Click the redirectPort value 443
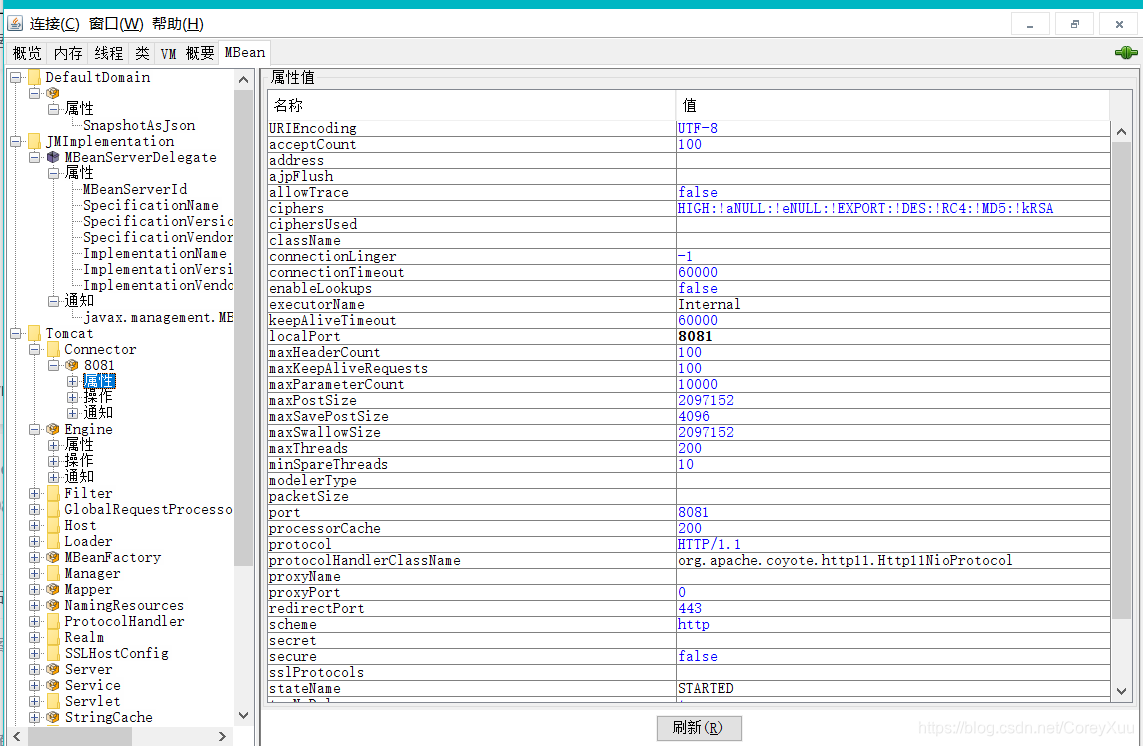Viewport: 1143px width, 746px height. point(690,609)
